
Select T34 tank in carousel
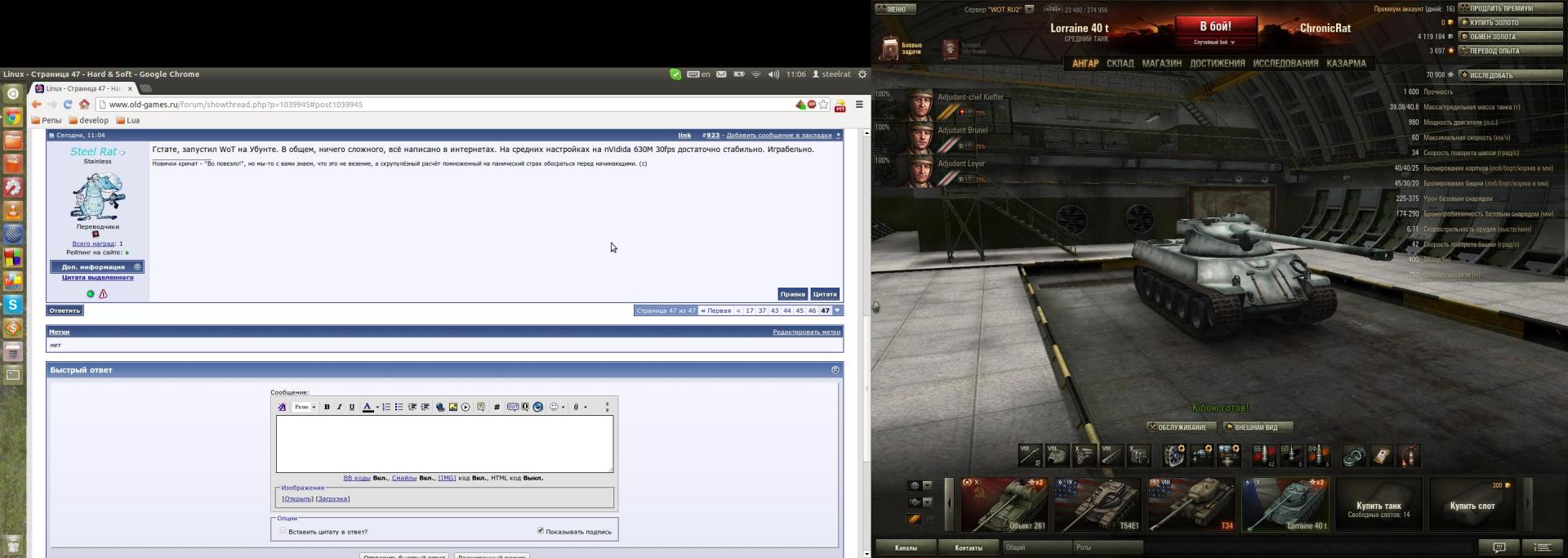point(1192,504)
